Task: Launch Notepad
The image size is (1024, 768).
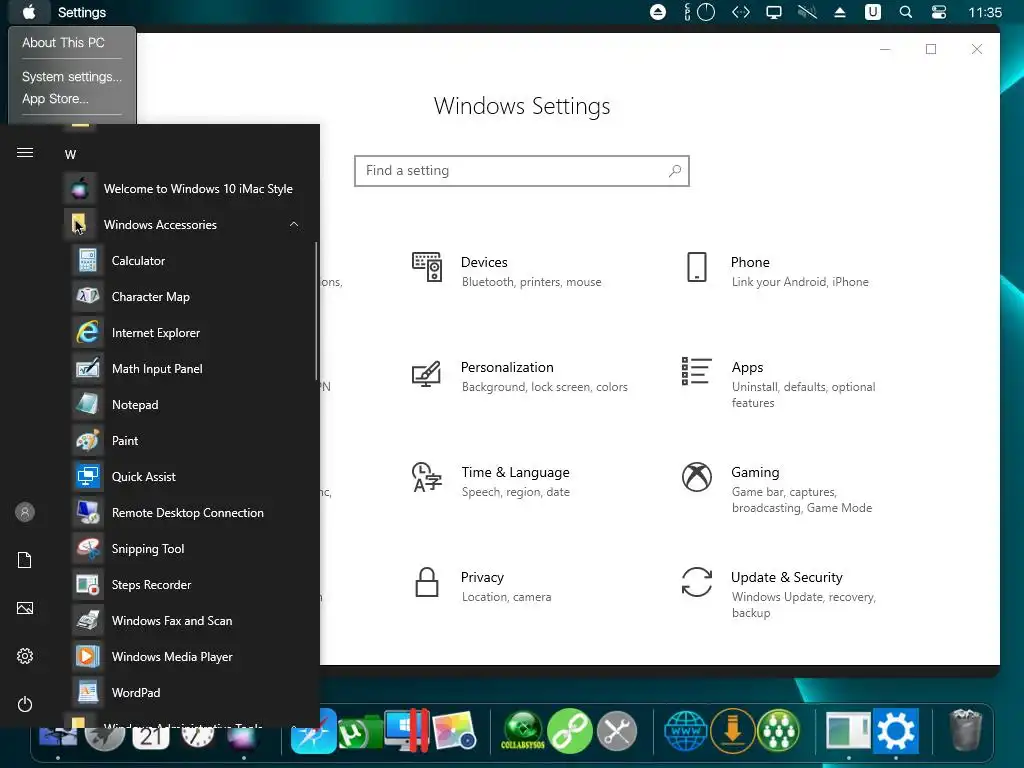Action: click(189, 404)
